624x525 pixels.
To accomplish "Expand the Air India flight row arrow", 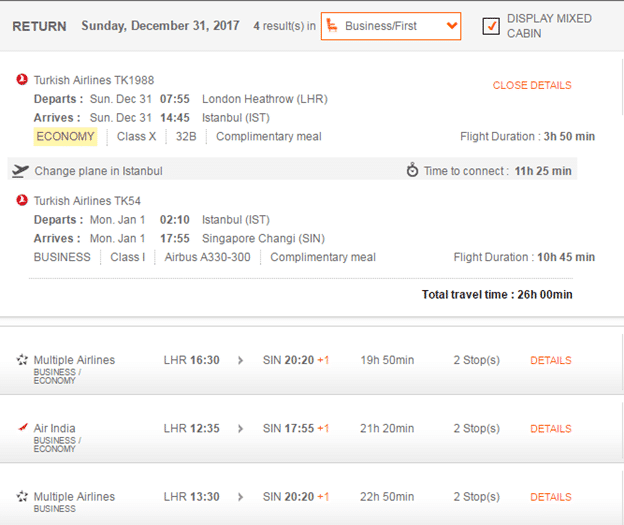I will [x=240, y=429].
